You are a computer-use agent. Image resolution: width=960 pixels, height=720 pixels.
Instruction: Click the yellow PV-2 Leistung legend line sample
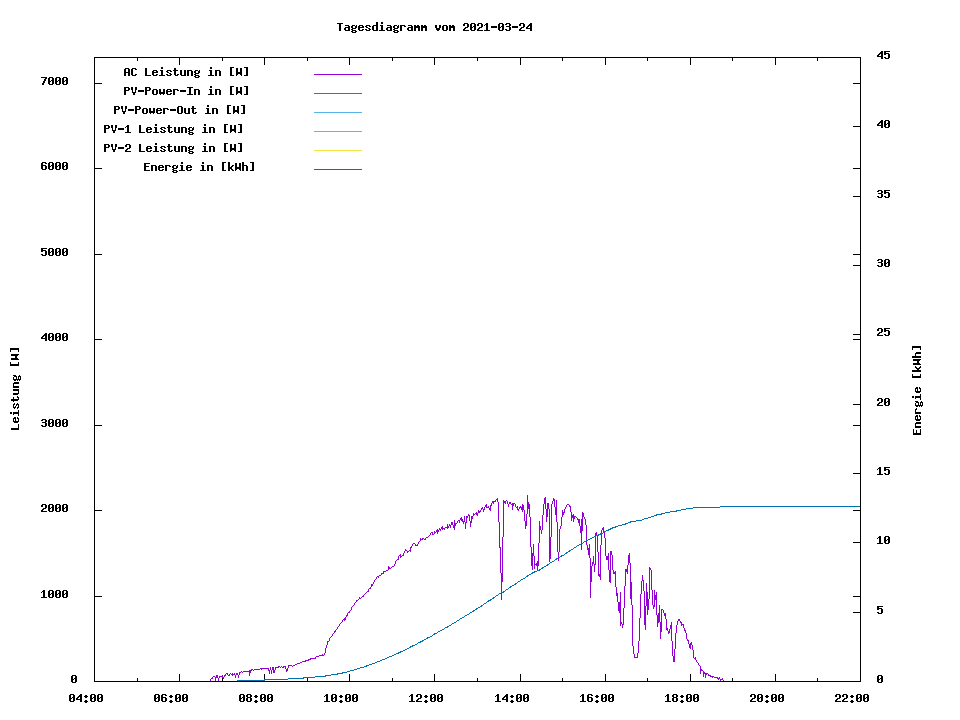click(337, 150)
